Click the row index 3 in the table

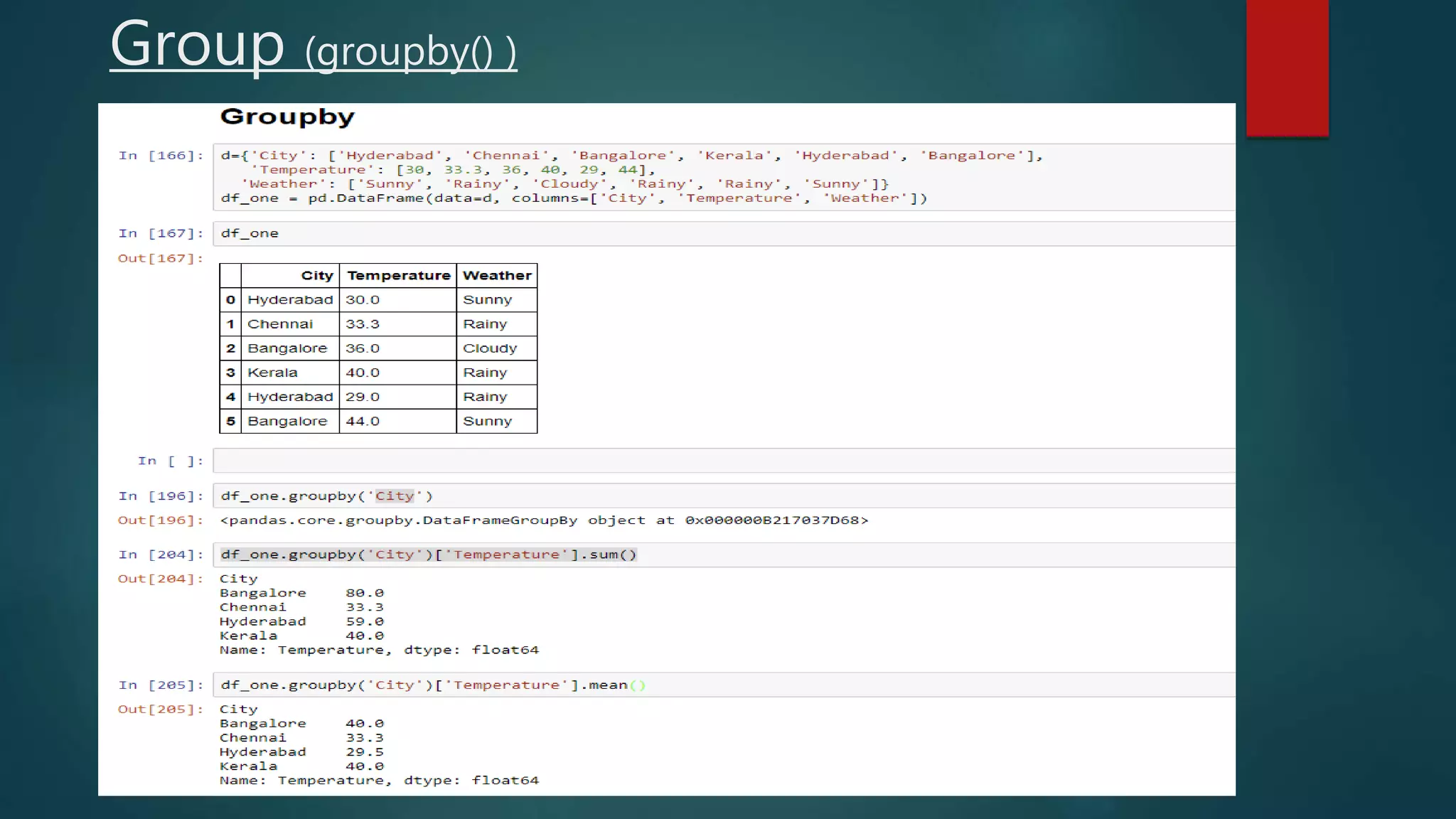coord(230,373)
